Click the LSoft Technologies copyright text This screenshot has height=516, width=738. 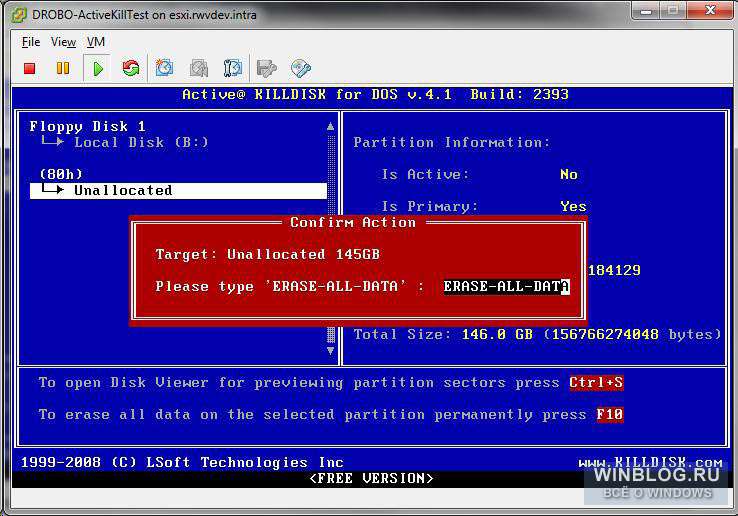click(x=182, y=462)
